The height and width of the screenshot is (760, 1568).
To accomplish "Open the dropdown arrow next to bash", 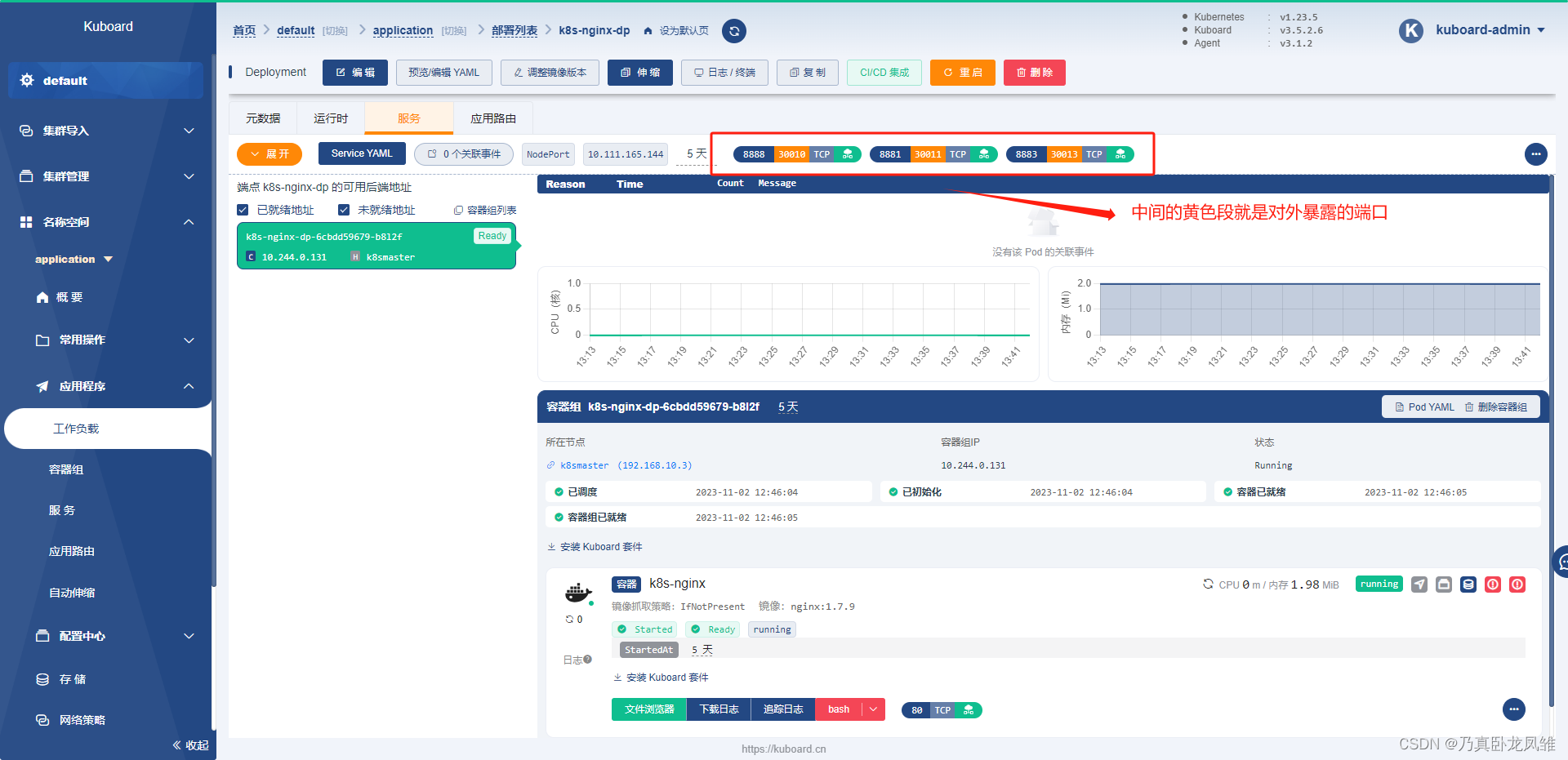I will point(873,709).
